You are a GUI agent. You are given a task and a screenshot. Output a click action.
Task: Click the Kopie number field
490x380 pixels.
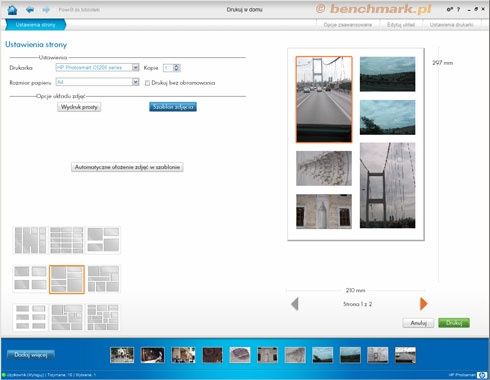click(x=168, y=68)
